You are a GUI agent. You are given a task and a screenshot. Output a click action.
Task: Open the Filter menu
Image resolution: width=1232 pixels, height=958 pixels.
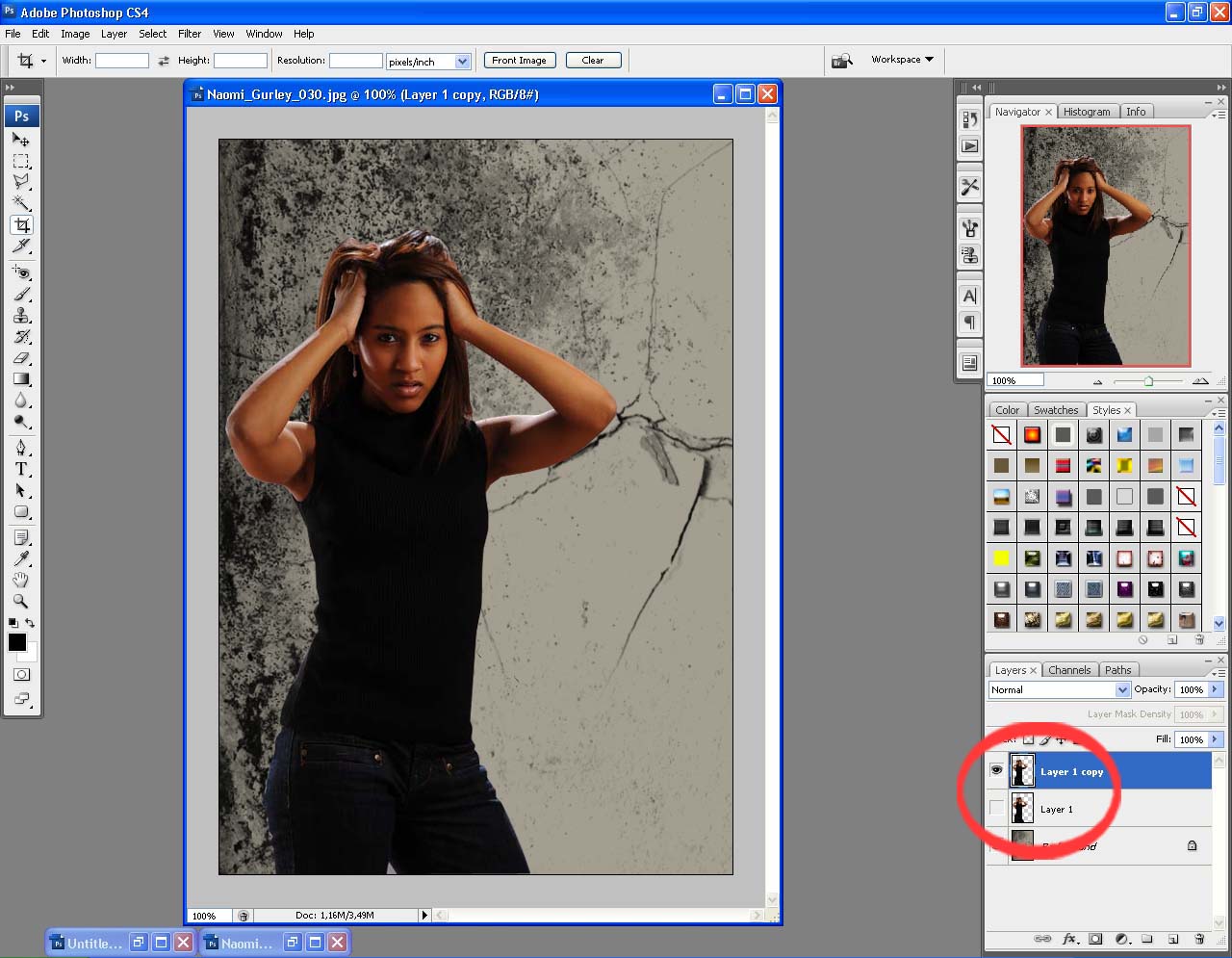click(190, 34)
